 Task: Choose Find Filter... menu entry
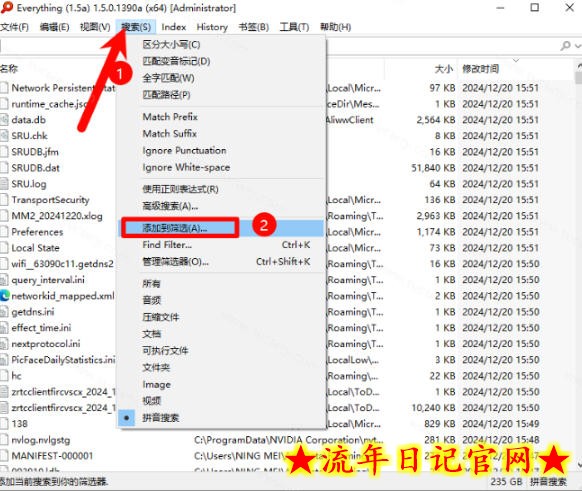(221, 245)
